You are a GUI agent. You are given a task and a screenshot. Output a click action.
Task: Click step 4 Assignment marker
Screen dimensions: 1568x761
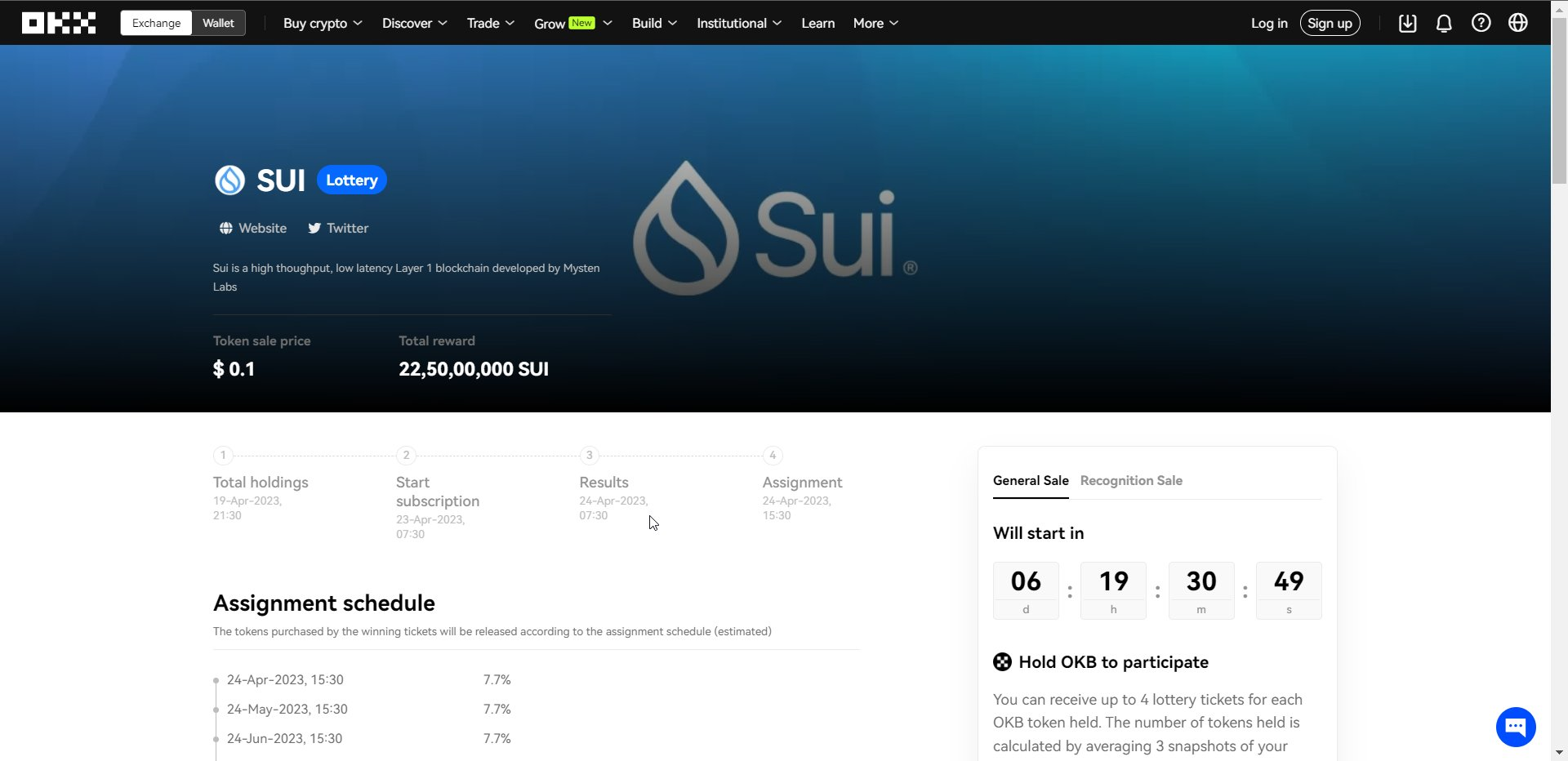[x=773, y=455]
